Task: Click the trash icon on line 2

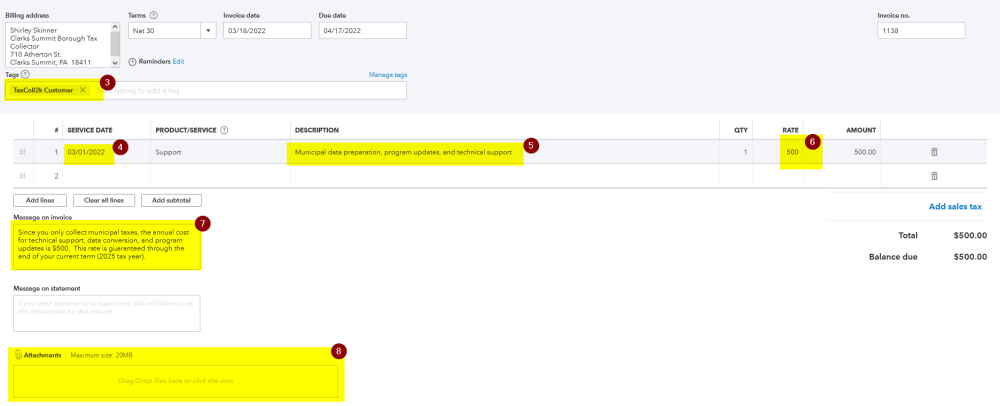Action: coord(934,176)
